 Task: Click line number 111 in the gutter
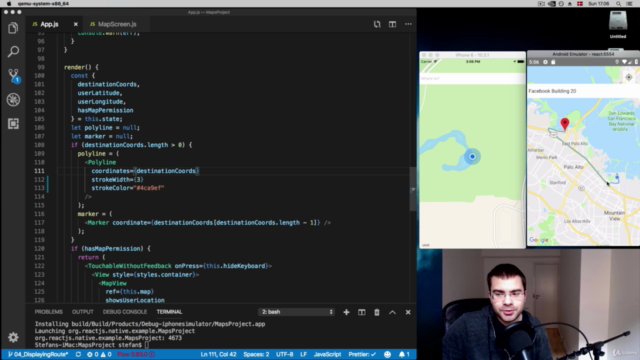[x=40, y=171]
